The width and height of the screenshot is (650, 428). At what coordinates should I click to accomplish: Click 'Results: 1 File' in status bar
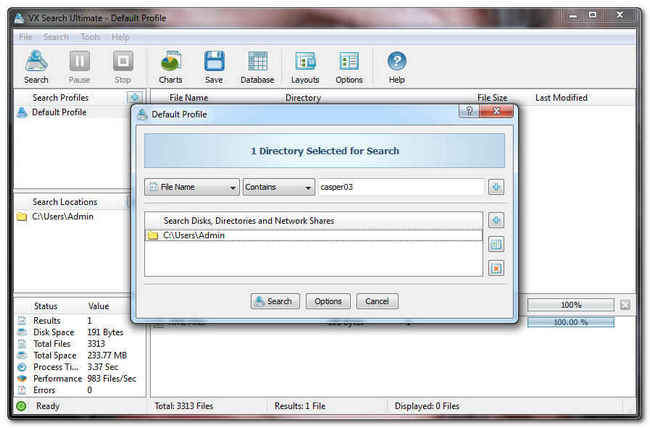300,406
